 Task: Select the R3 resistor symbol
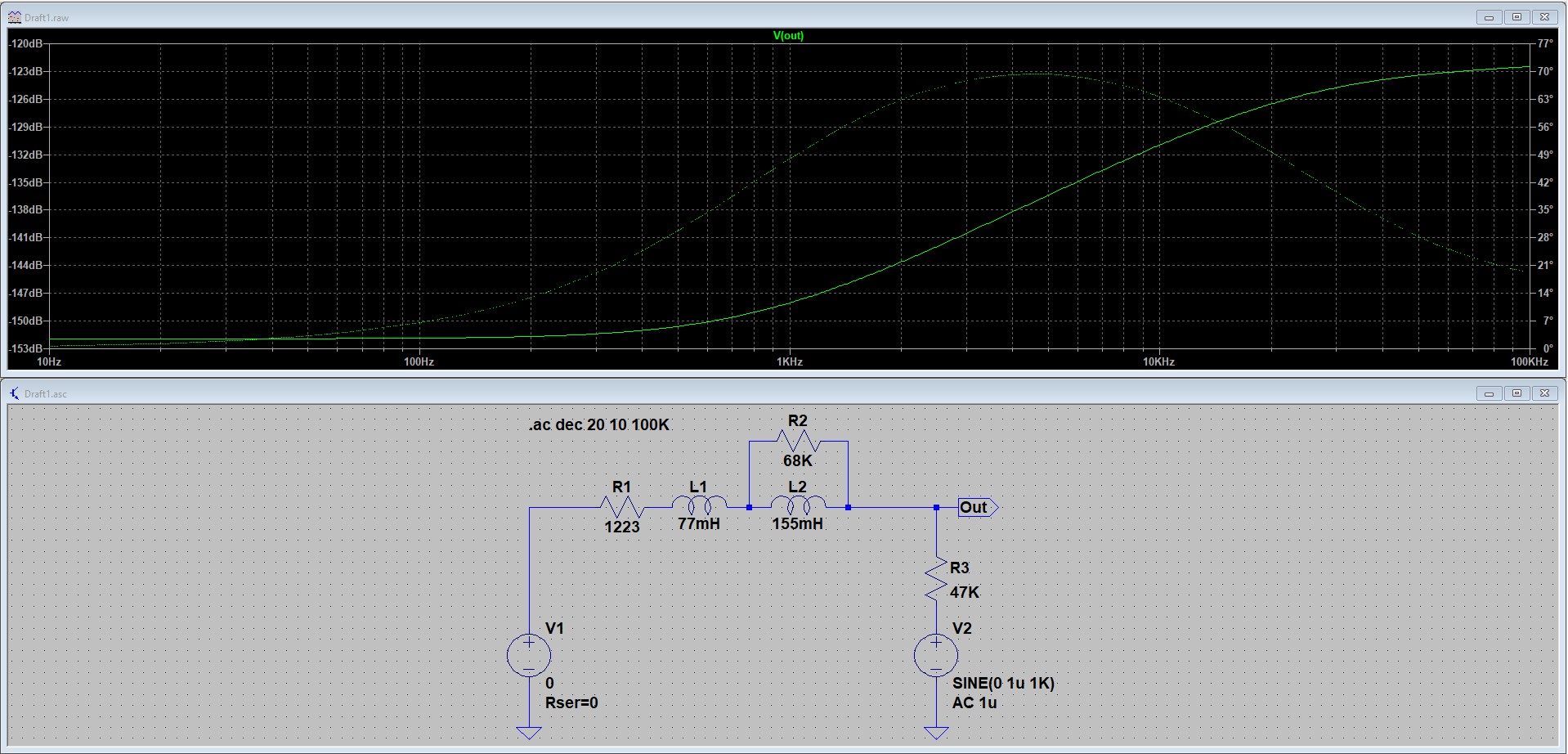click(x=937, y=580)
